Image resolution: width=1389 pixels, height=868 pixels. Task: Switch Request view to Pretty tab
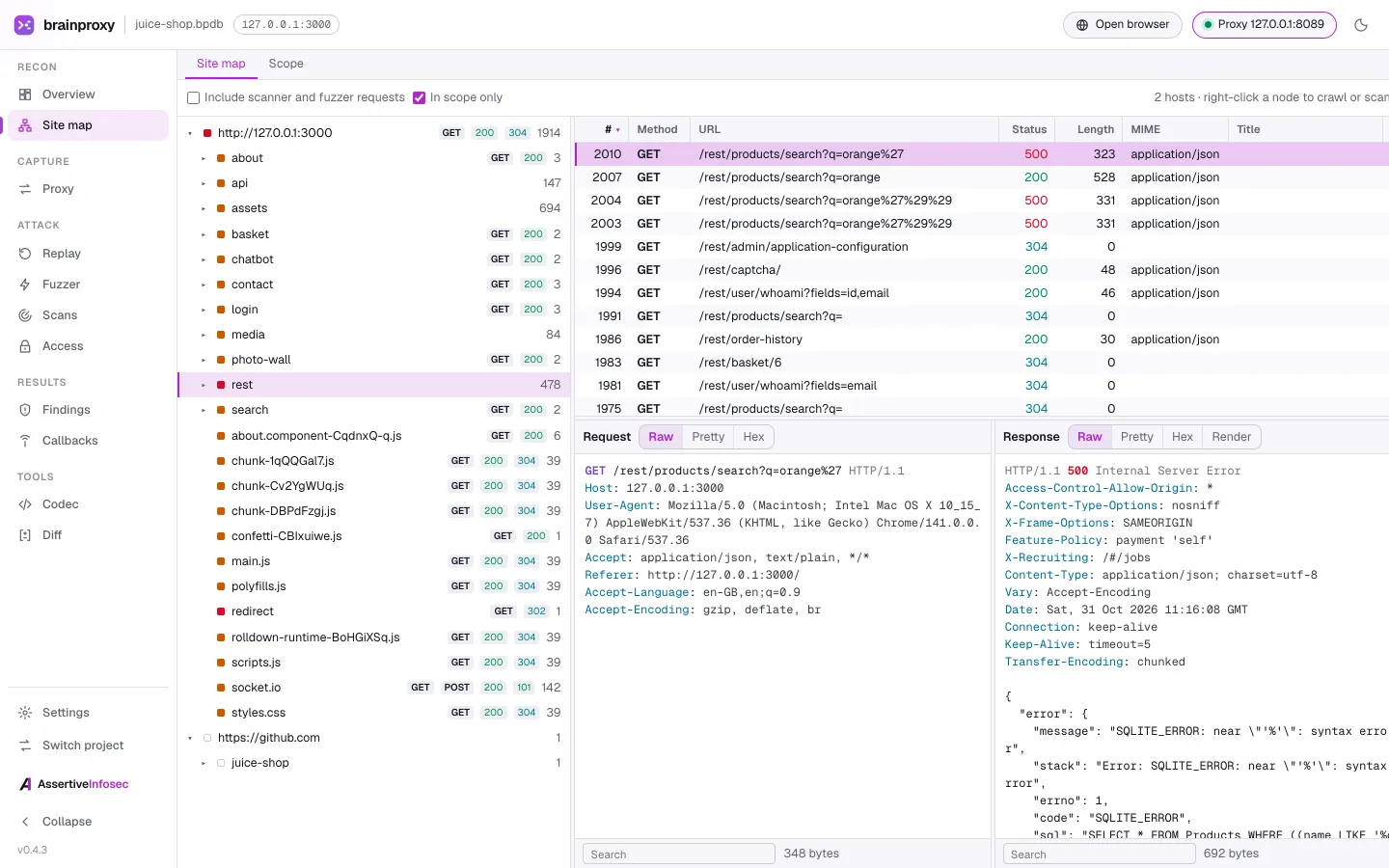pos(708,437)
